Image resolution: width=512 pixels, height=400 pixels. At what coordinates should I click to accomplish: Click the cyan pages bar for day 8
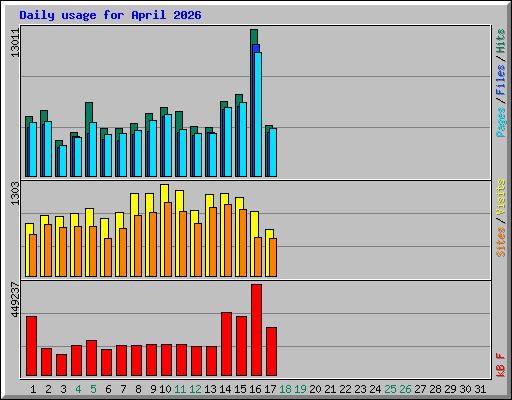coord(138,153)
